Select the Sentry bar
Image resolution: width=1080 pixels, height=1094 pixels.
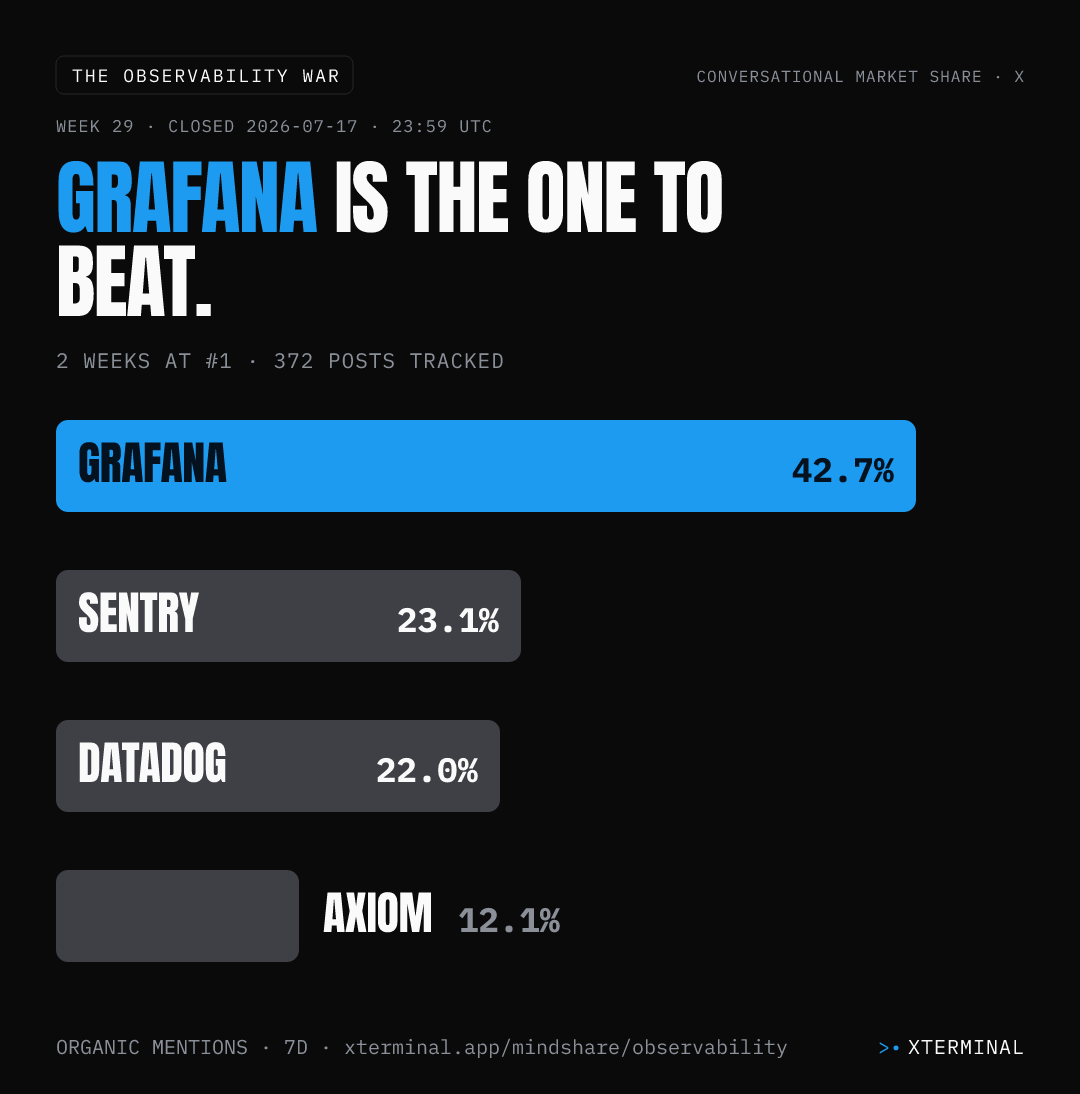288,616
